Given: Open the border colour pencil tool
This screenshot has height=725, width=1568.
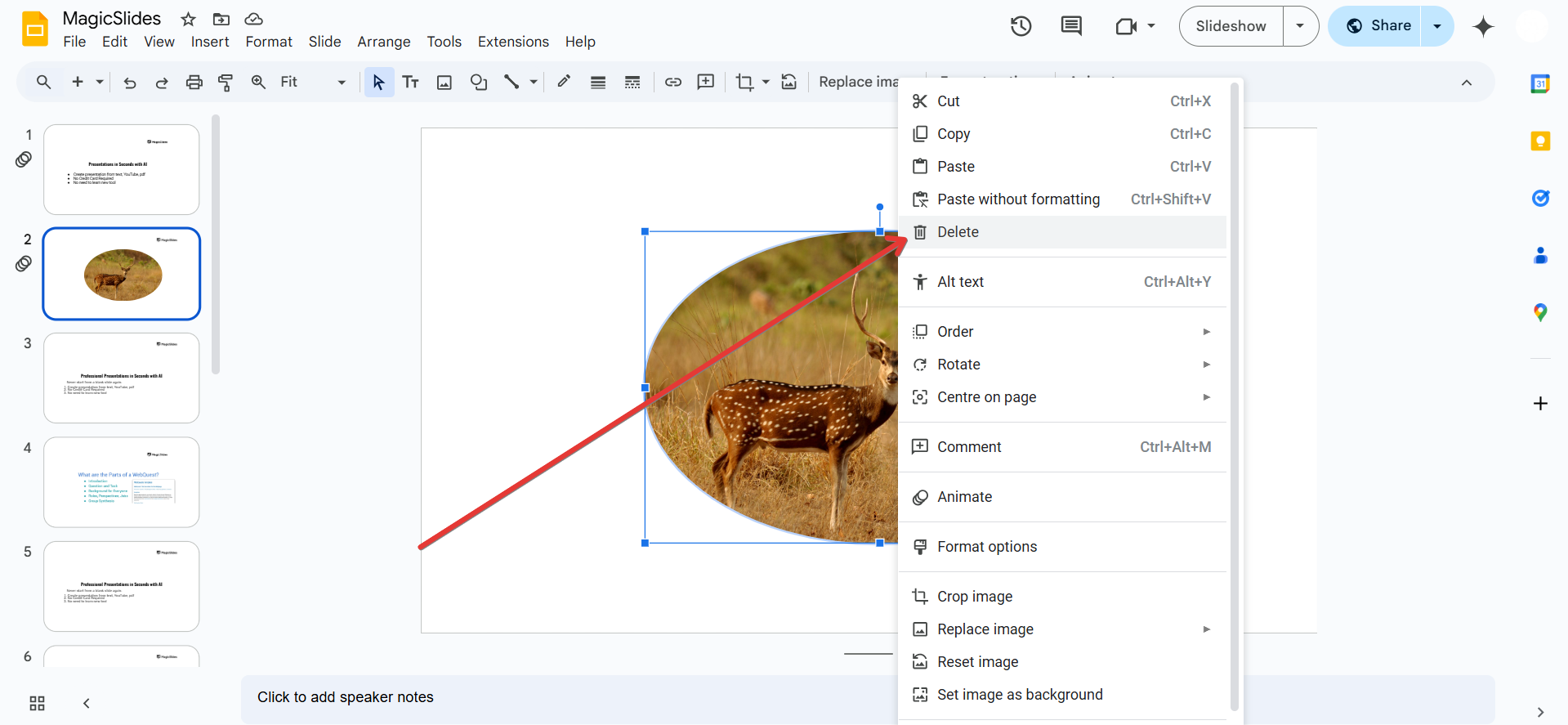Looking at the screenshot, I should [564, 82].
